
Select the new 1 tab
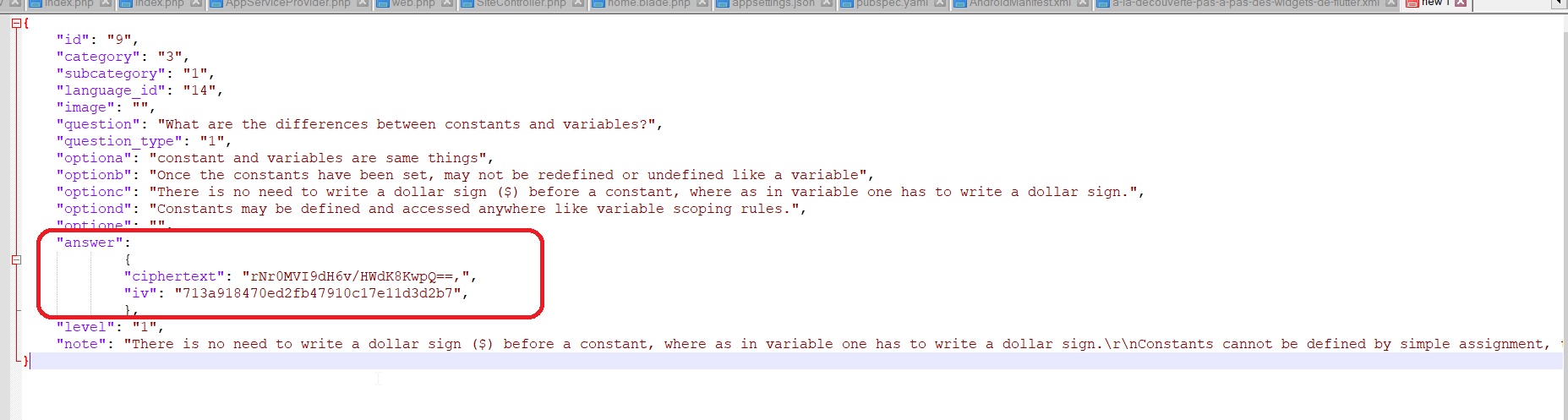point(1434,3)
